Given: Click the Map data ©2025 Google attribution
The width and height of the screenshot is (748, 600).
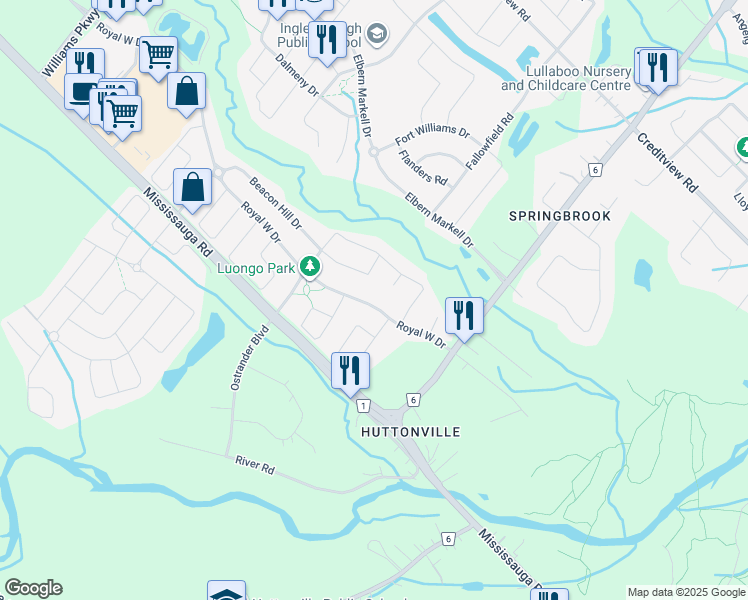Looking at the screenshot, I should [x=687, y=592].
